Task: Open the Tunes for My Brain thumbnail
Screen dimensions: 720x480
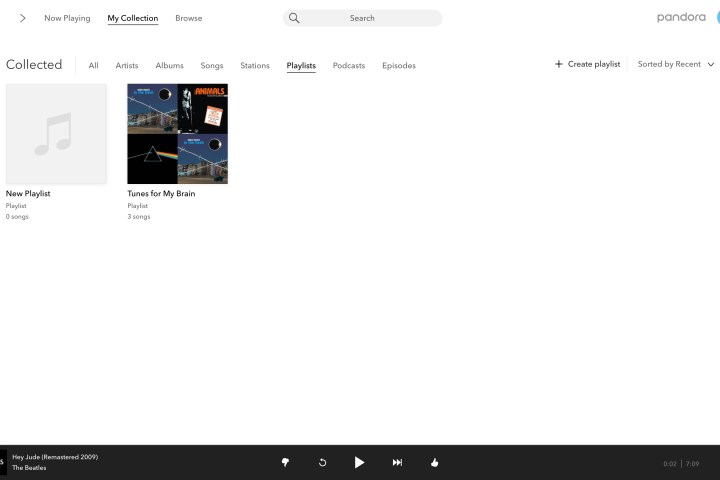Action: (177, 134)
